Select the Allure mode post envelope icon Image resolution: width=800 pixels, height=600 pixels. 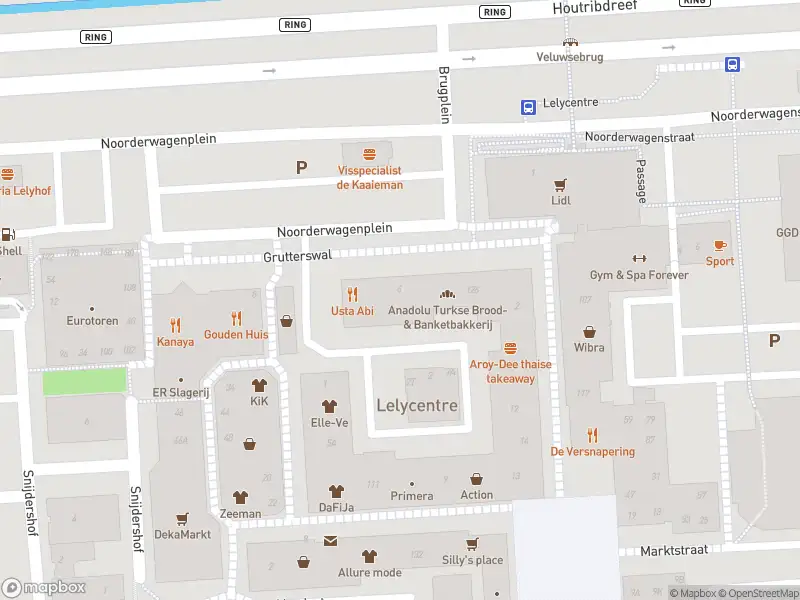point(330,541)
